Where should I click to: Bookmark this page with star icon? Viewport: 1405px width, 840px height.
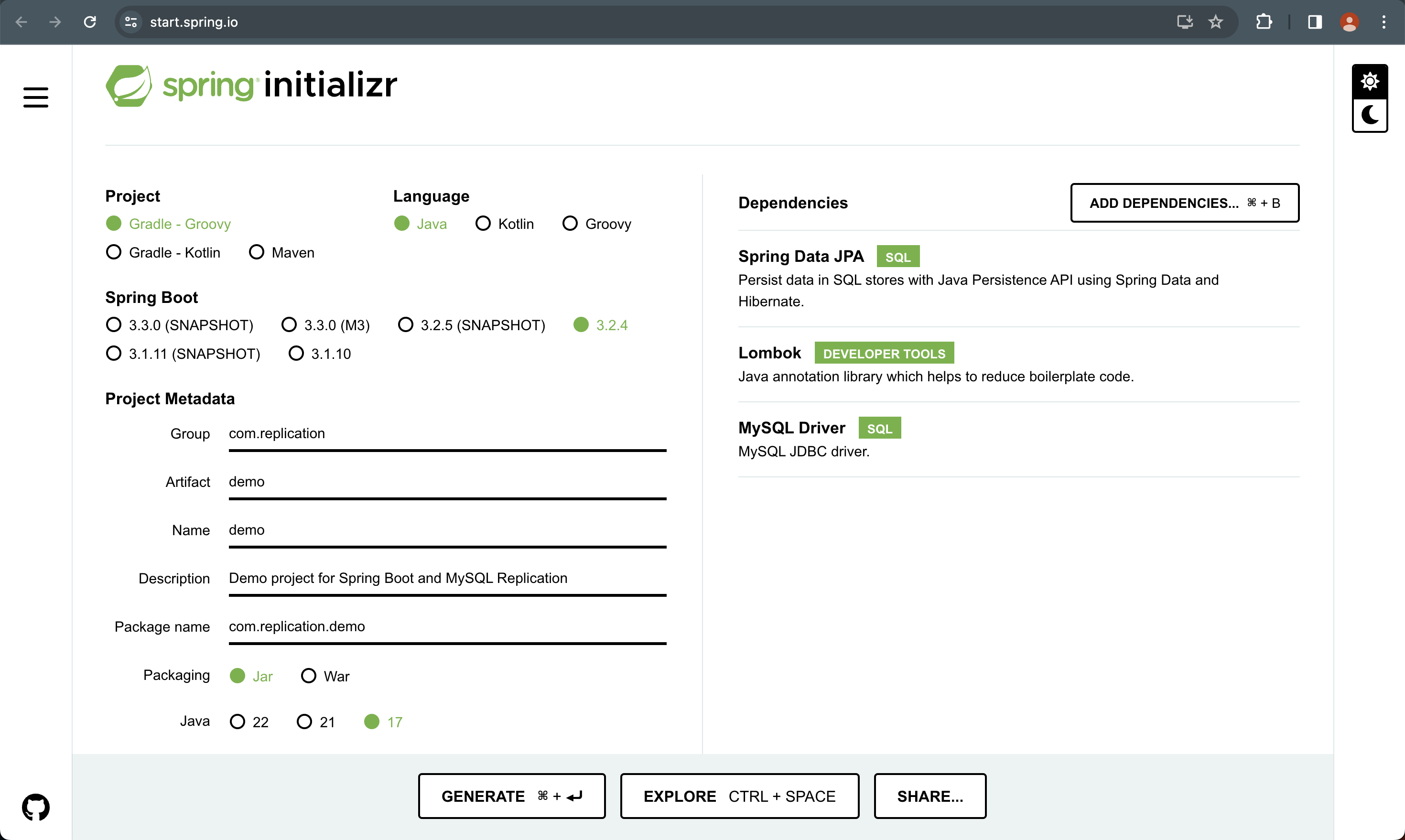[1215, 22]
